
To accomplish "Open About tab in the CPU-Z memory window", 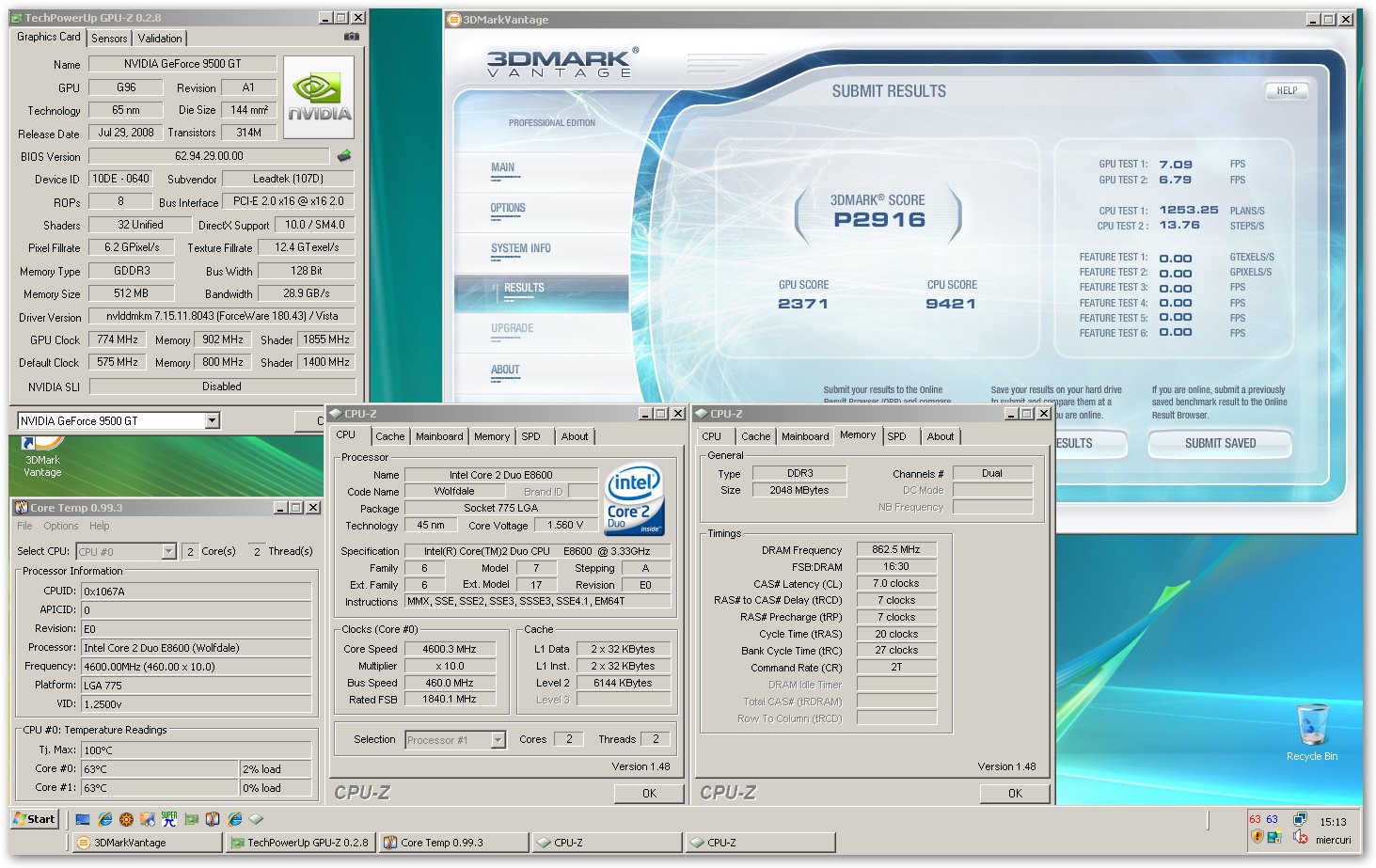I will click(x=941, y=436).
